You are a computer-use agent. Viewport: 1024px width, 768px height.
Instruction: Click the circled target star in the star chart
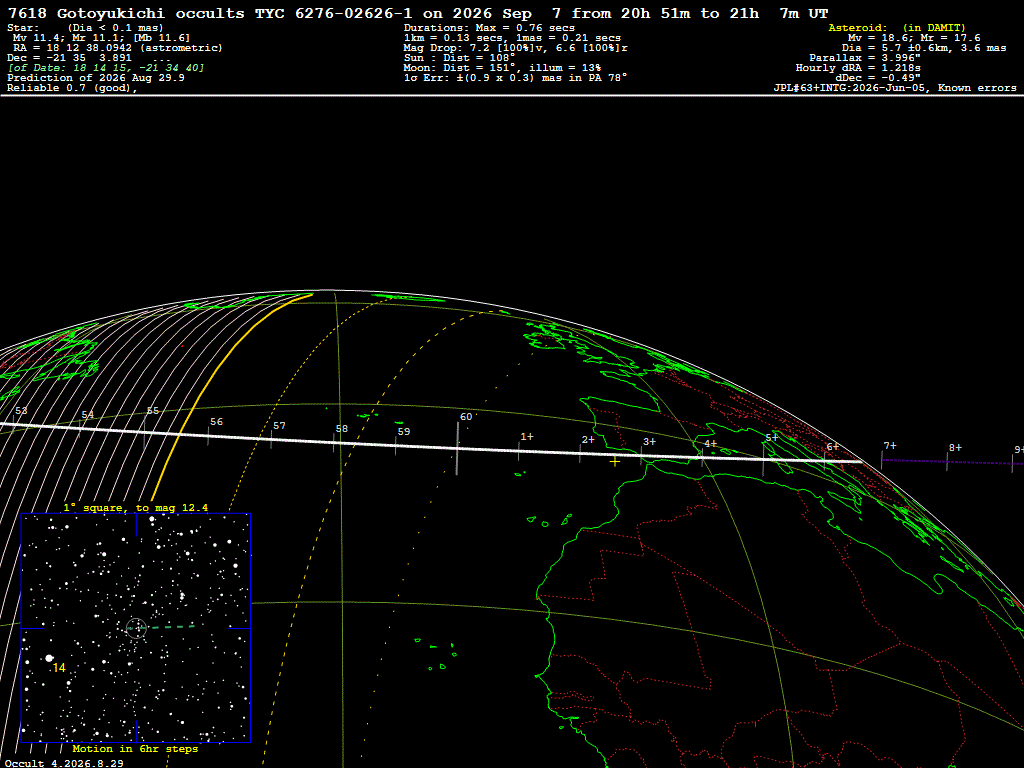tap(136, 628)
